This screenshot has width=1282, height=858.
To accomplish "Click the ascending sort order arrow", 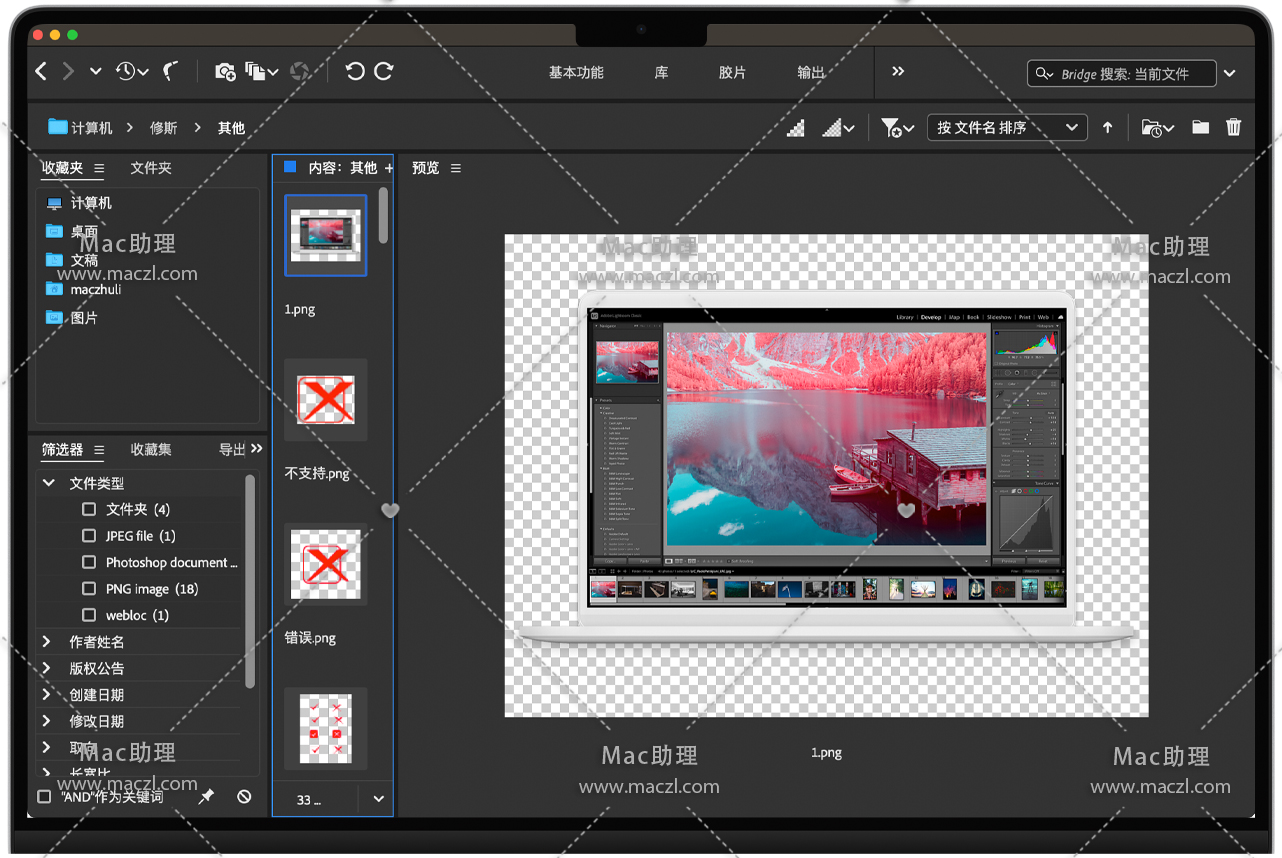I will (x=1107, y=127).
